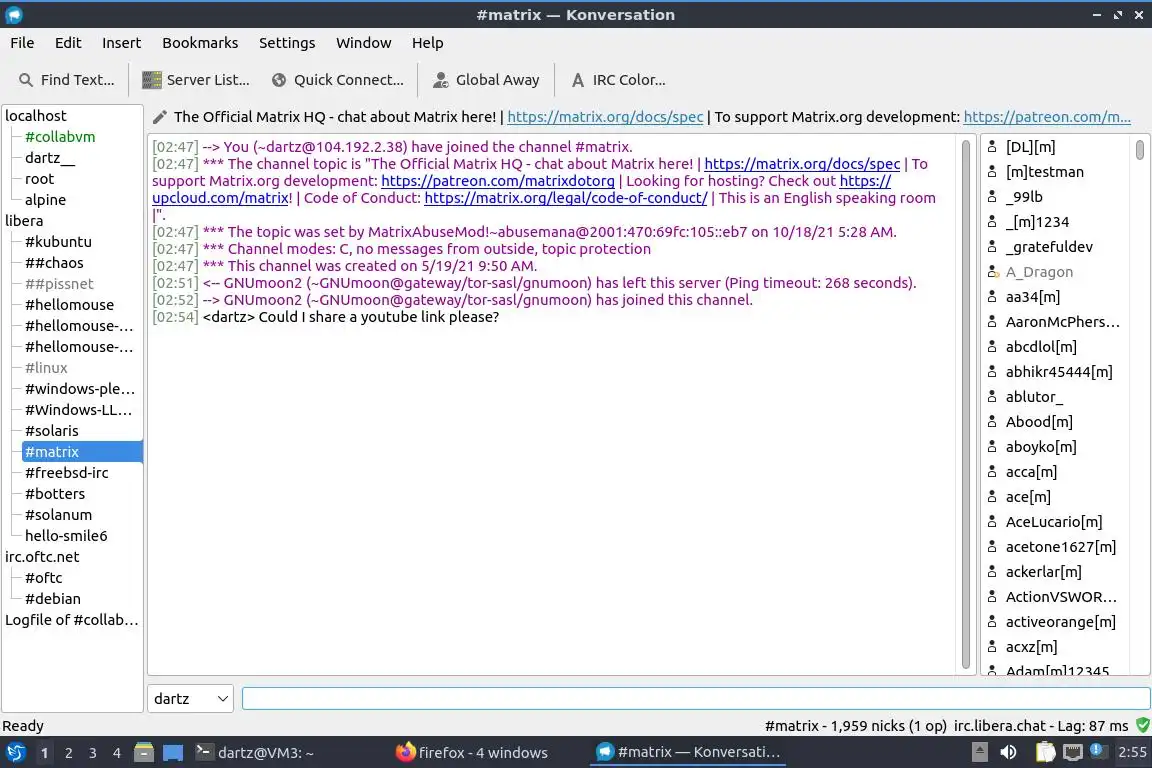Viewport: 1152px width, 768px height.
Task: Open the nickname dartz dropdown
Action: [190, 699]
